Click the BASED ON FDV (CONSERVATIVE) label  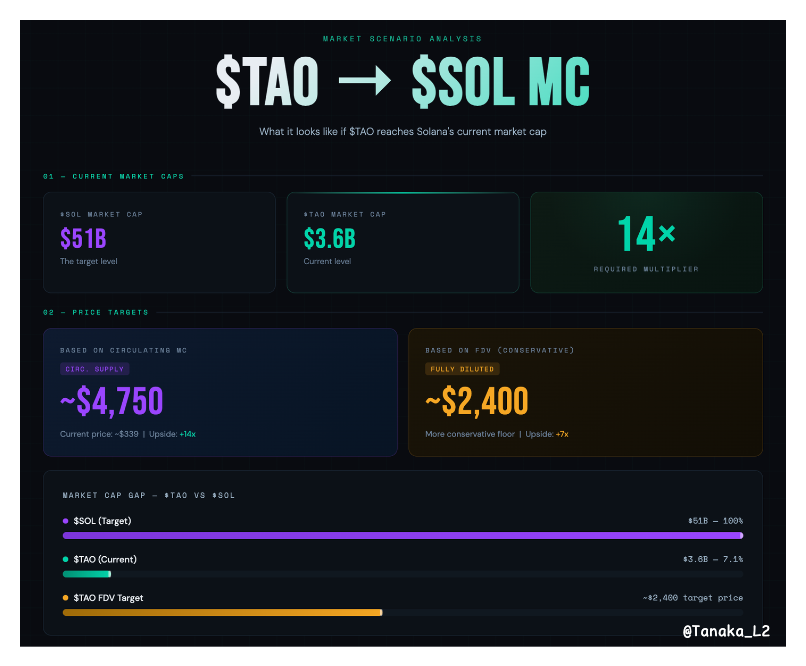(x=500, y=350)
